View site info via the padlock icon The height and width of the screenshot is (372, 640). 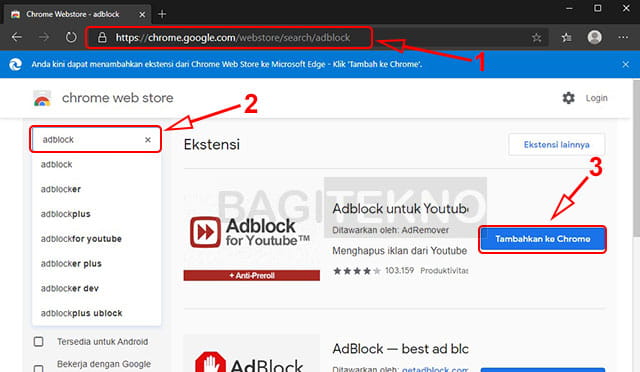coord(102,38)
